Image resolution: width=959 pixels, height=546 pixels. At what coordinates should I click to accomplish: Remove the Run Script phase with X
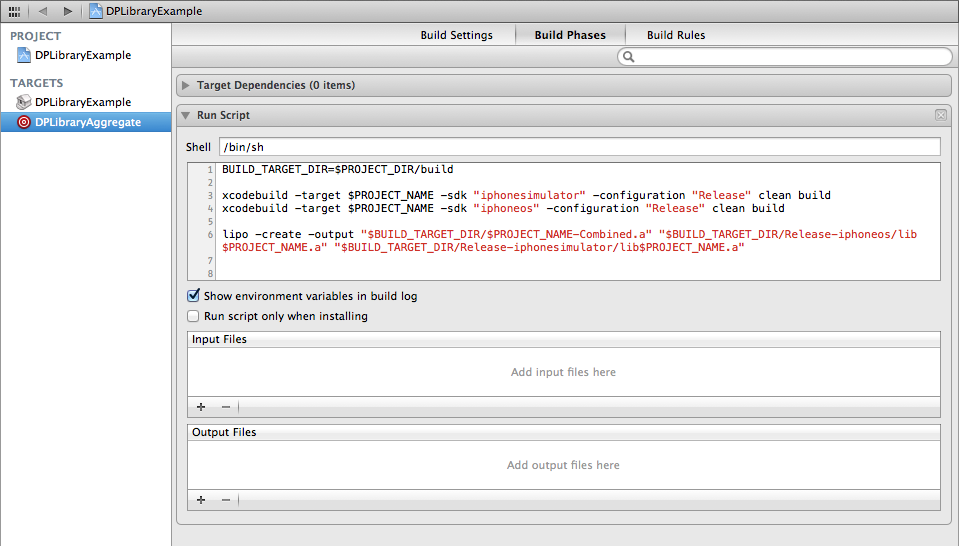click(941, 115)
